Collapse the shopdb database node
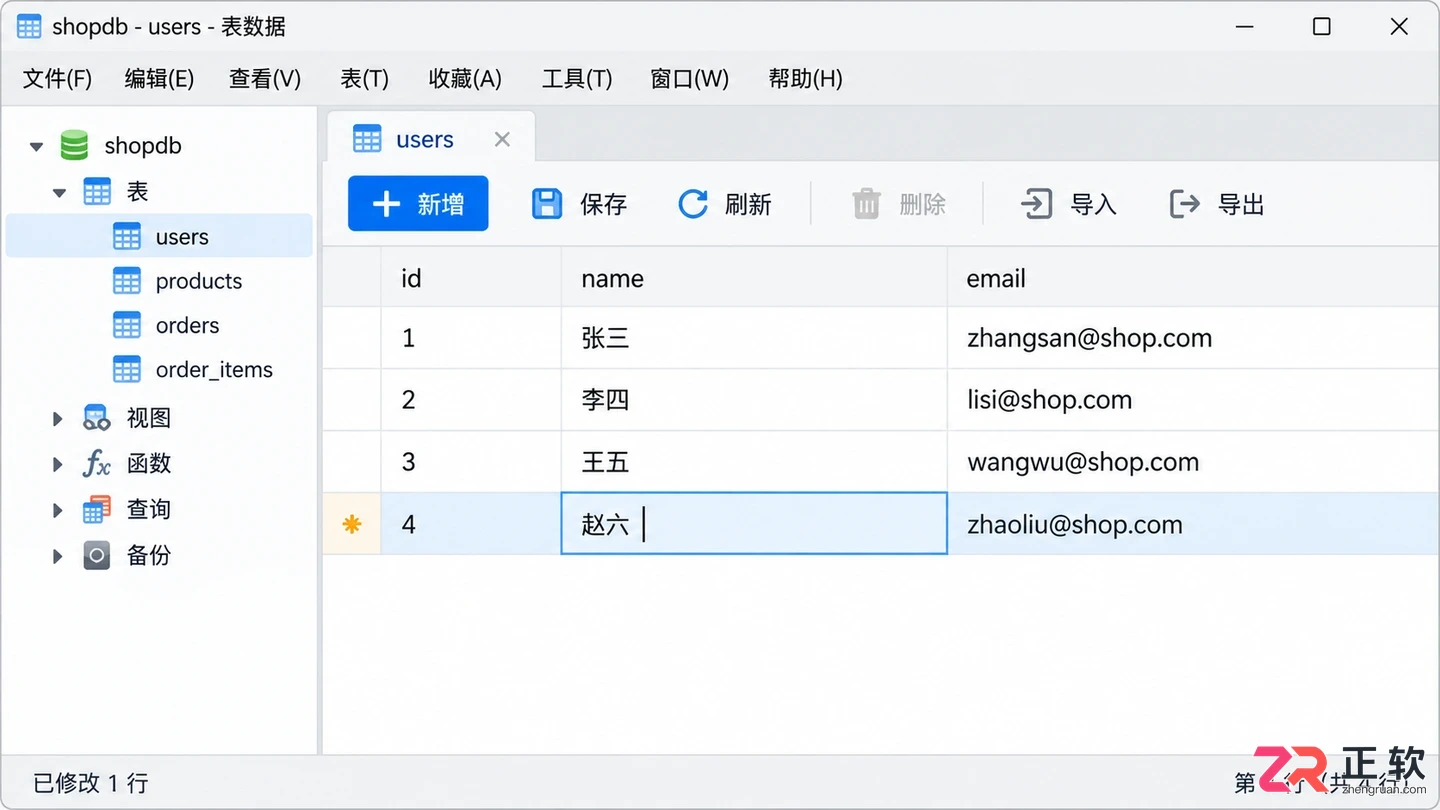 [36, 146]
